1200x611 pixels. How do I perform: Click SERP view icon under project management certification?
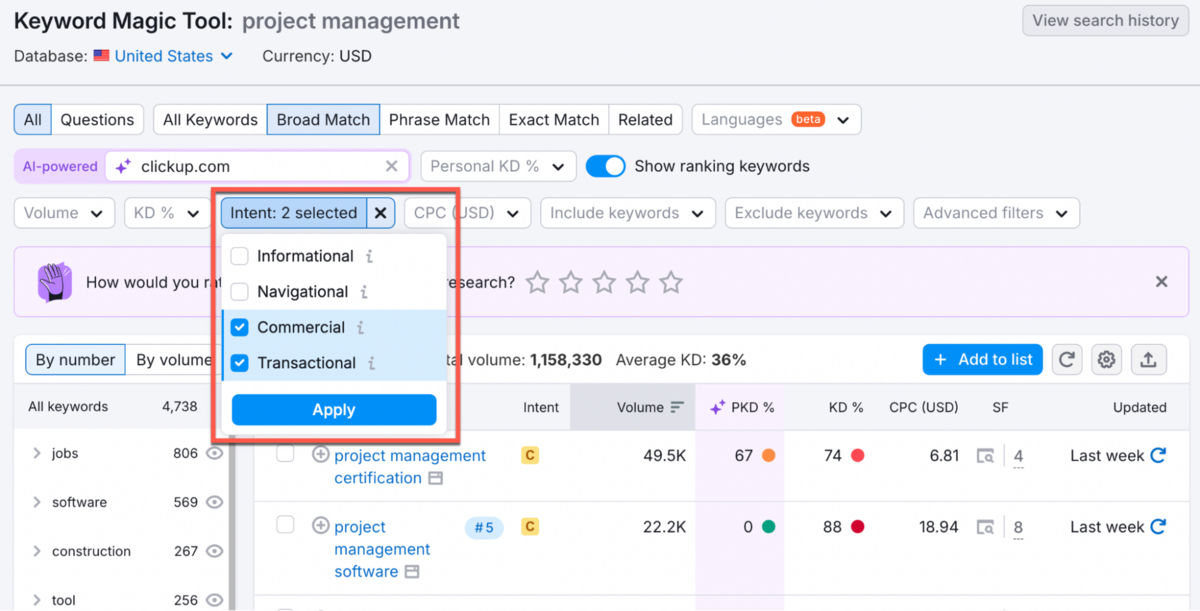[435, 479]
